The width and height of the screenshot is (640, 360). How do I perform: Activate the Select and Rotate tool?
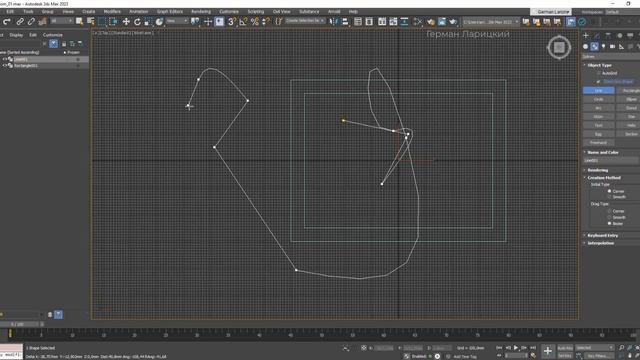(137, 22)
